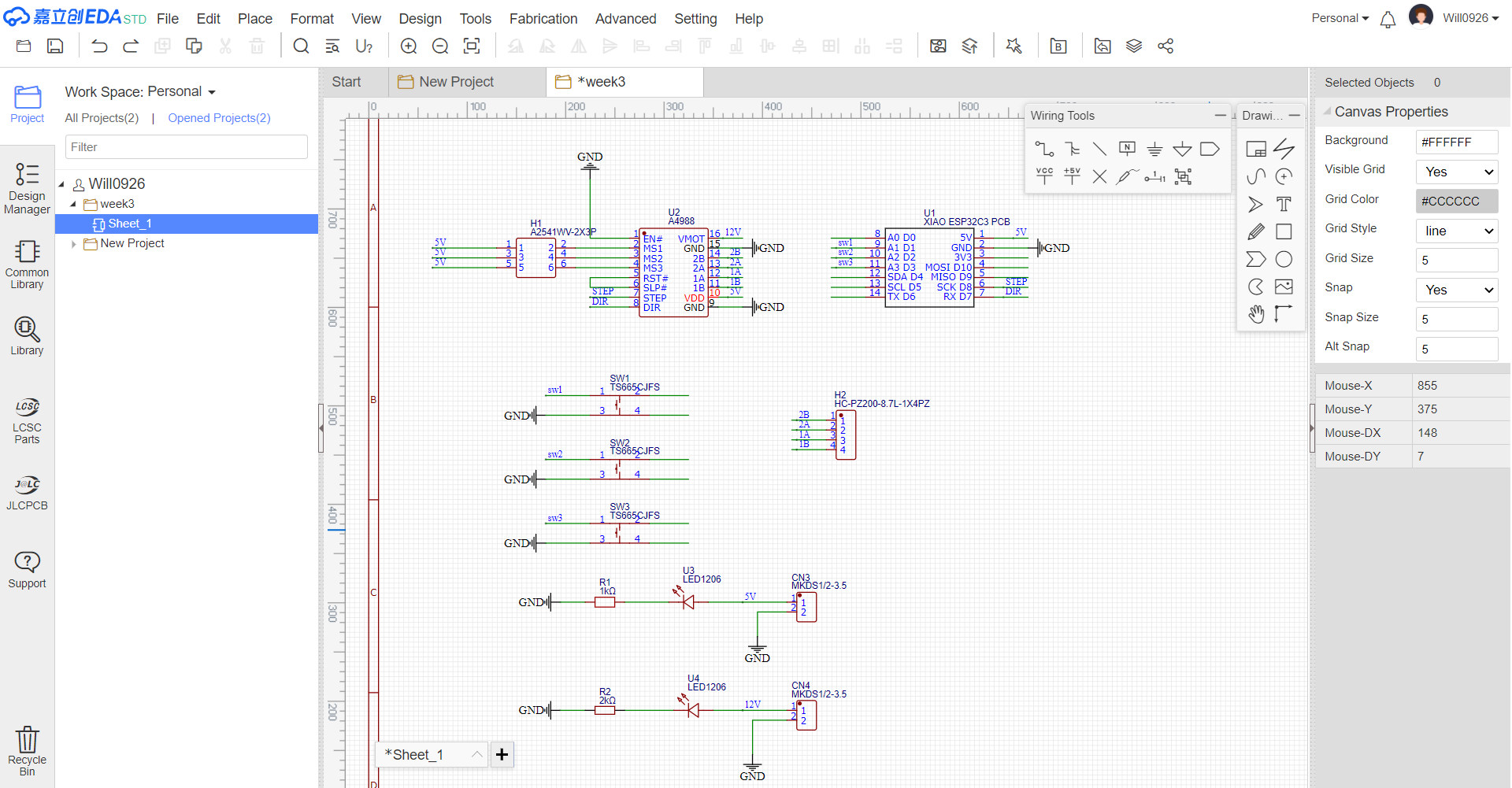Select the Ellipse drawing tool
1512x788 pixels.
1284,260
